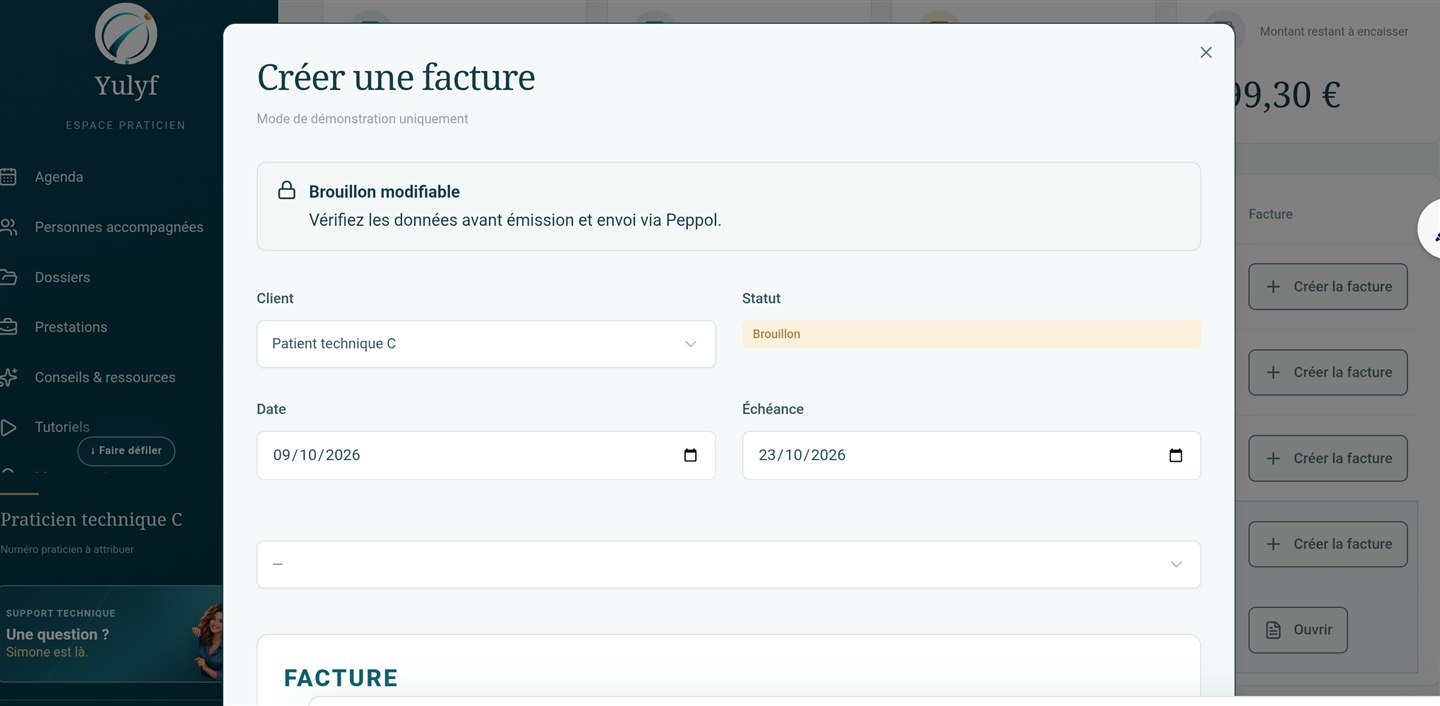1440x706 pixels.
Task: Click Praticien technique C in the sidebar
Action: [91, 520]
